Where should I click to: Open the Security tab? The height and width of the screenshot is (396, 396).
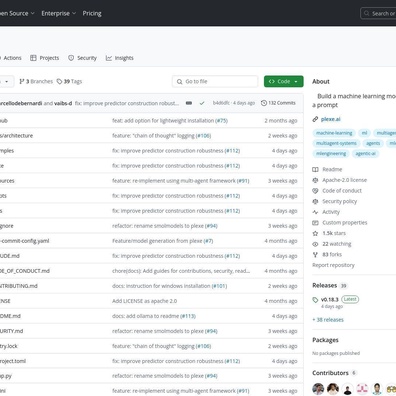click(x=82, y=58)
